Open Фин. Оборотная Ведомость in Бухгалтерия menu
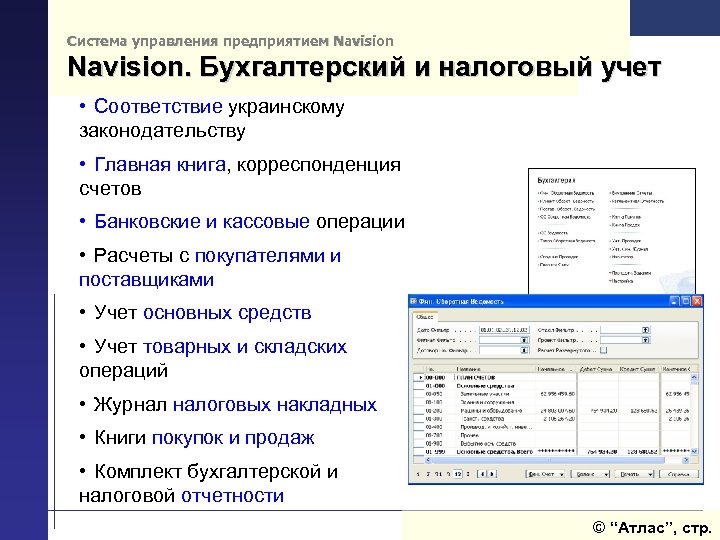Viewport: 720px width, 540px height. pos(566,193)
